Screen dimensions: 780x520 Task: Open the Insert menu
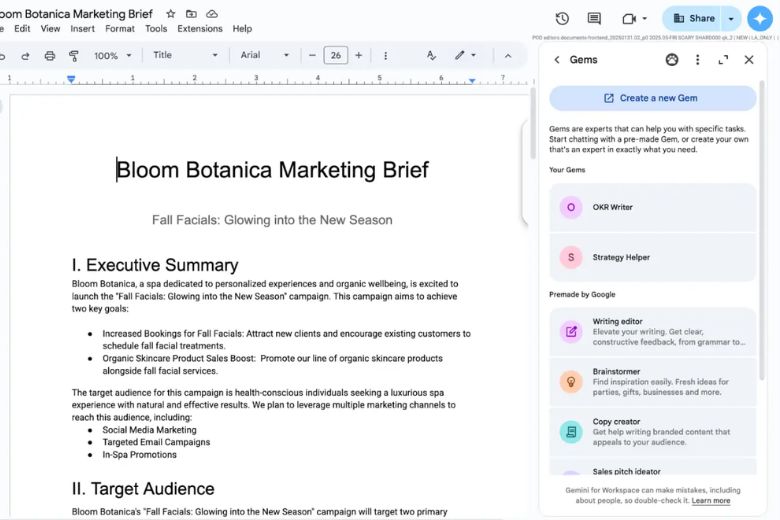click(x=83, y=29)
